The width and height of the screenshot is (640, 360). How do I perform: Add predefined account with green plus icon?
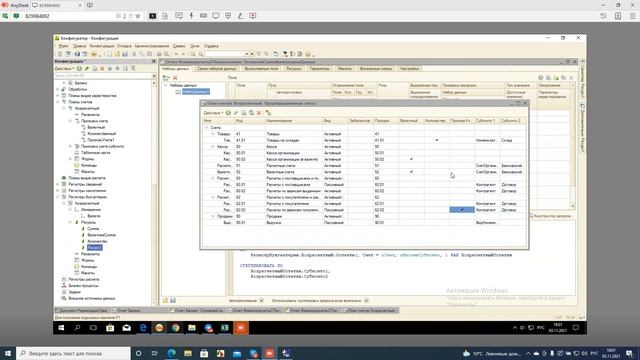click(x=228, y=113)
